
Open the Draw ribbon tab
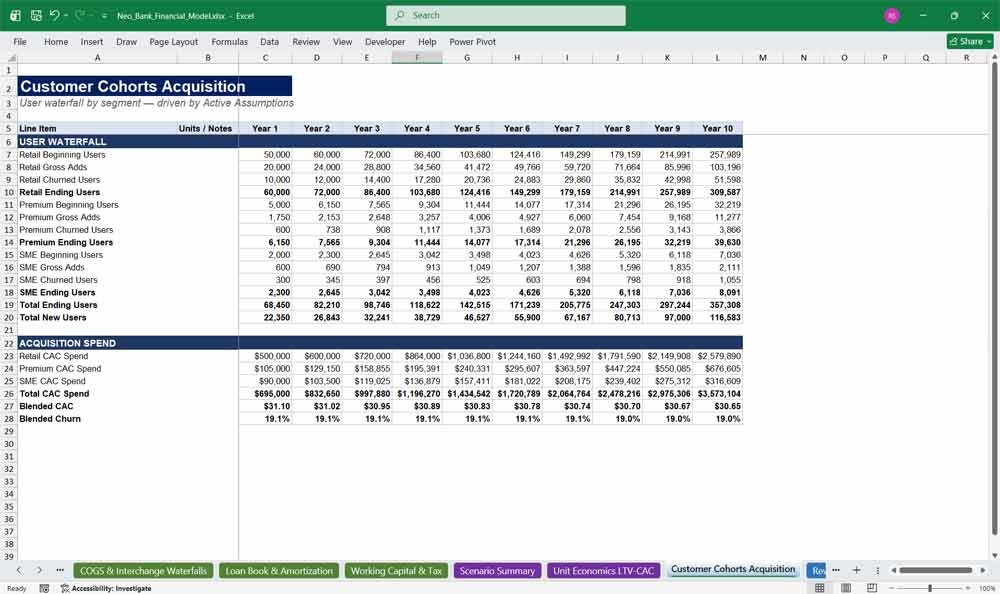point(126,41)
